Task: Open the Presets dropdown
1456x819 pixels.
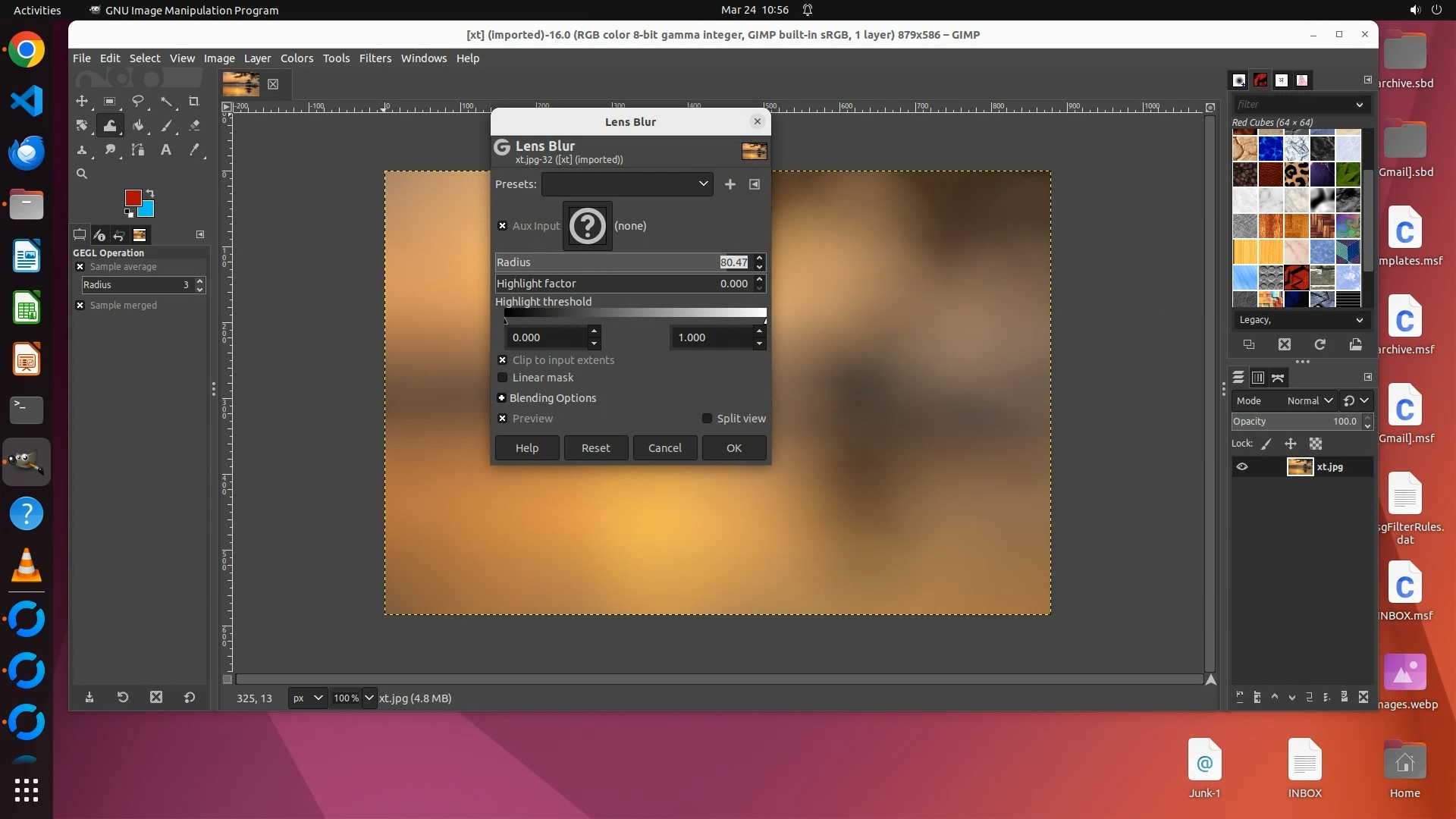Action: 627,184
